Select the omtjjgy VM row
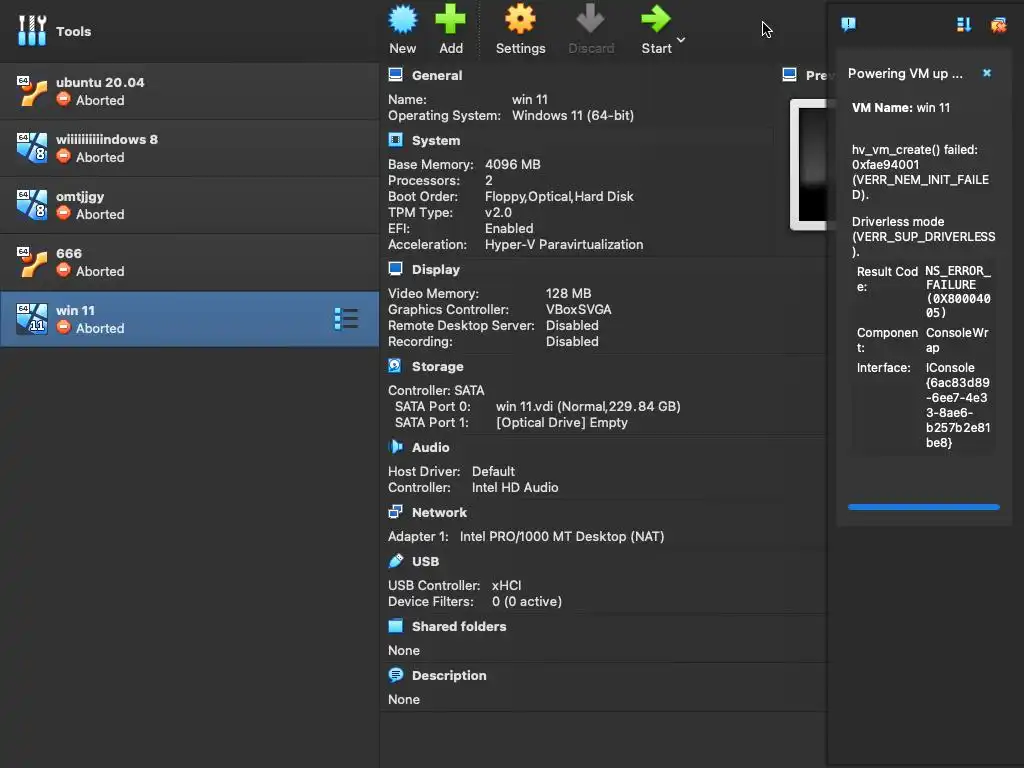 (189, 204)
